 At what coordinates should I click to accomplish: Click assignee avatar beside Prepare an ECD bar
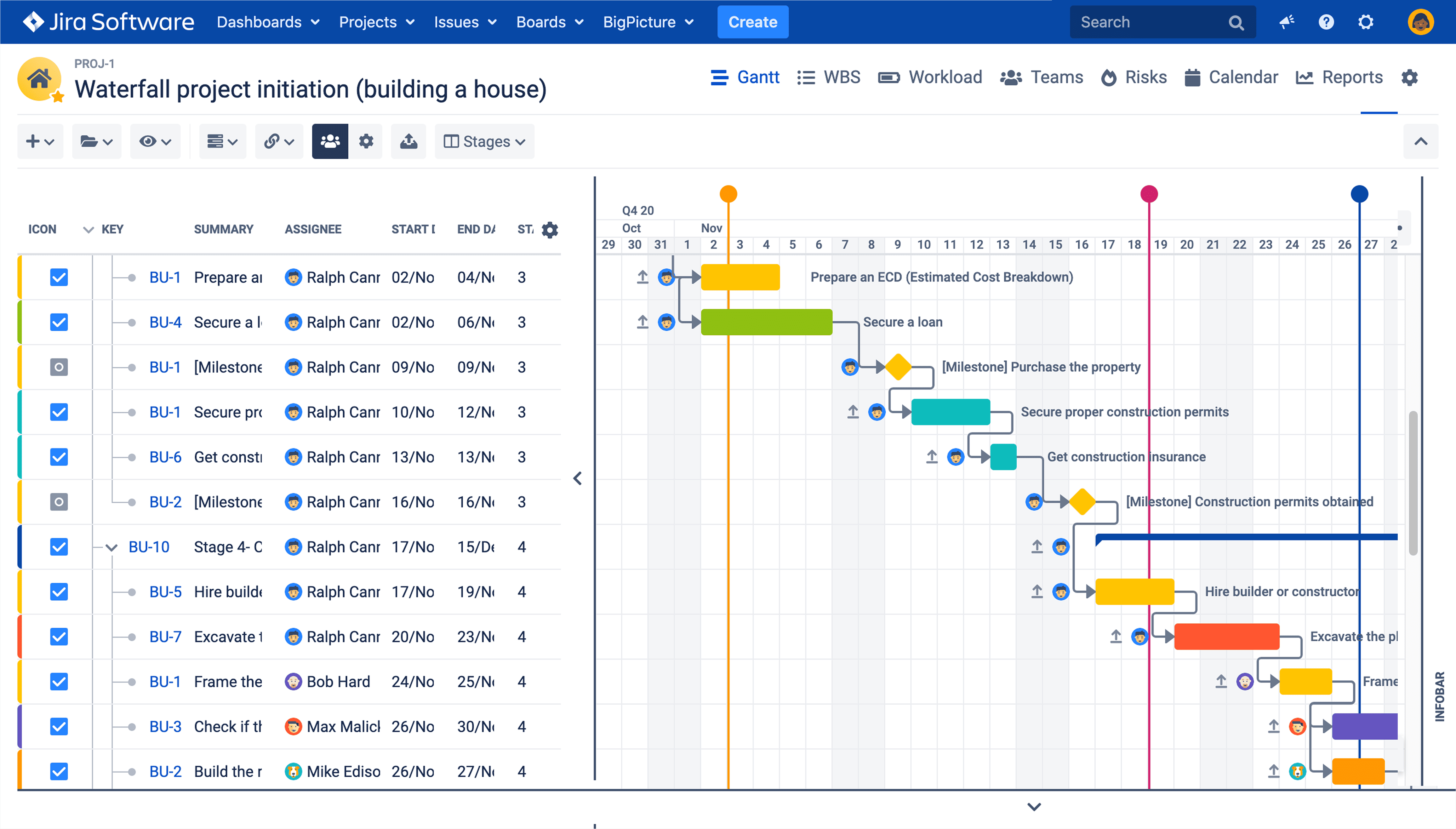tap(666, 277)
